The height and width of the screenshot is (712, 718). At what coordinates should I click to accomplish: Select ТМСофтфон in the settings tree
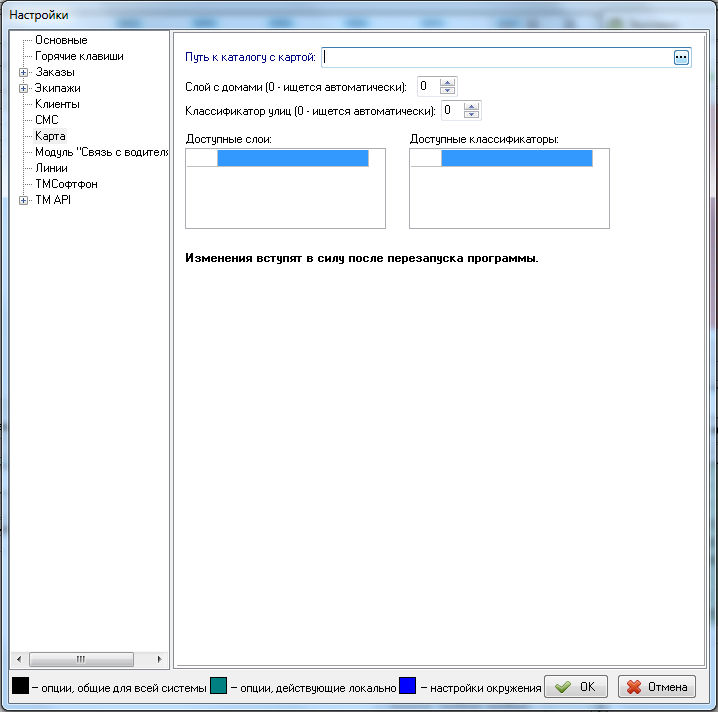click(66, 184)
